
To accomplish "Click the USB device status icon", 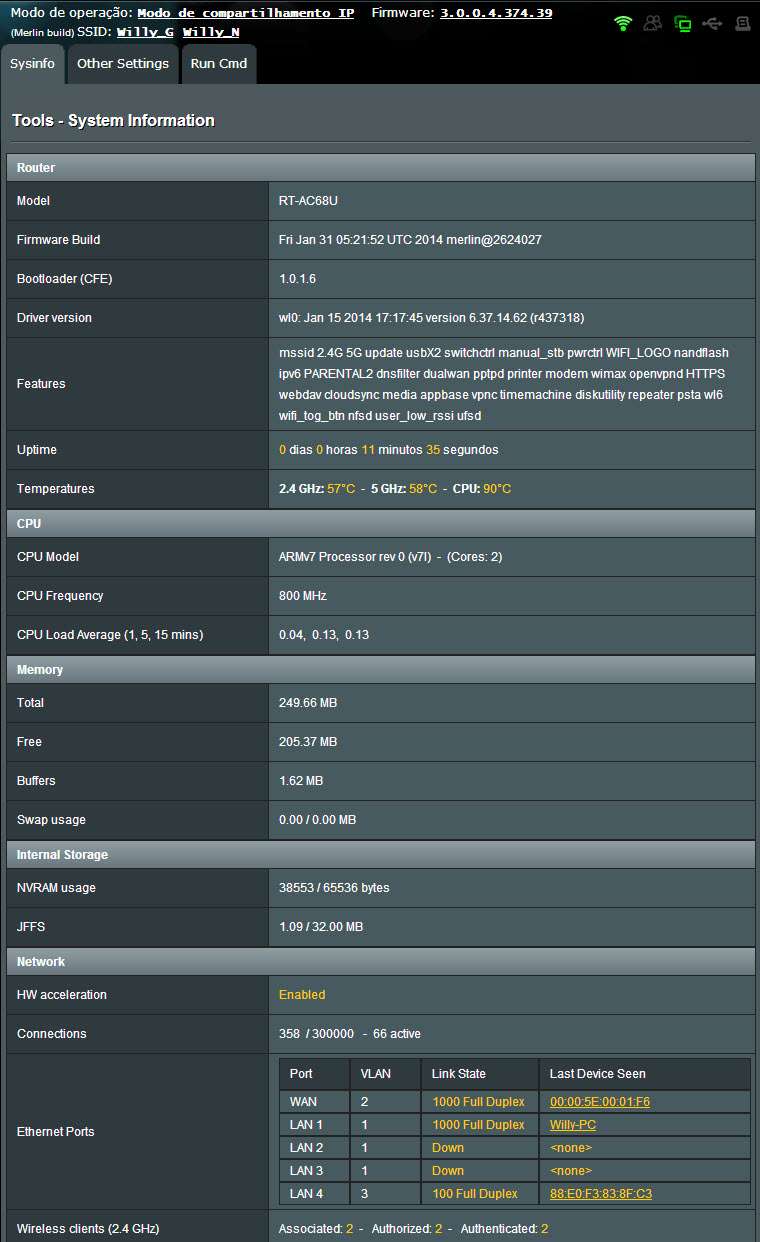I will pyautogui.click(x=712, y=23).
